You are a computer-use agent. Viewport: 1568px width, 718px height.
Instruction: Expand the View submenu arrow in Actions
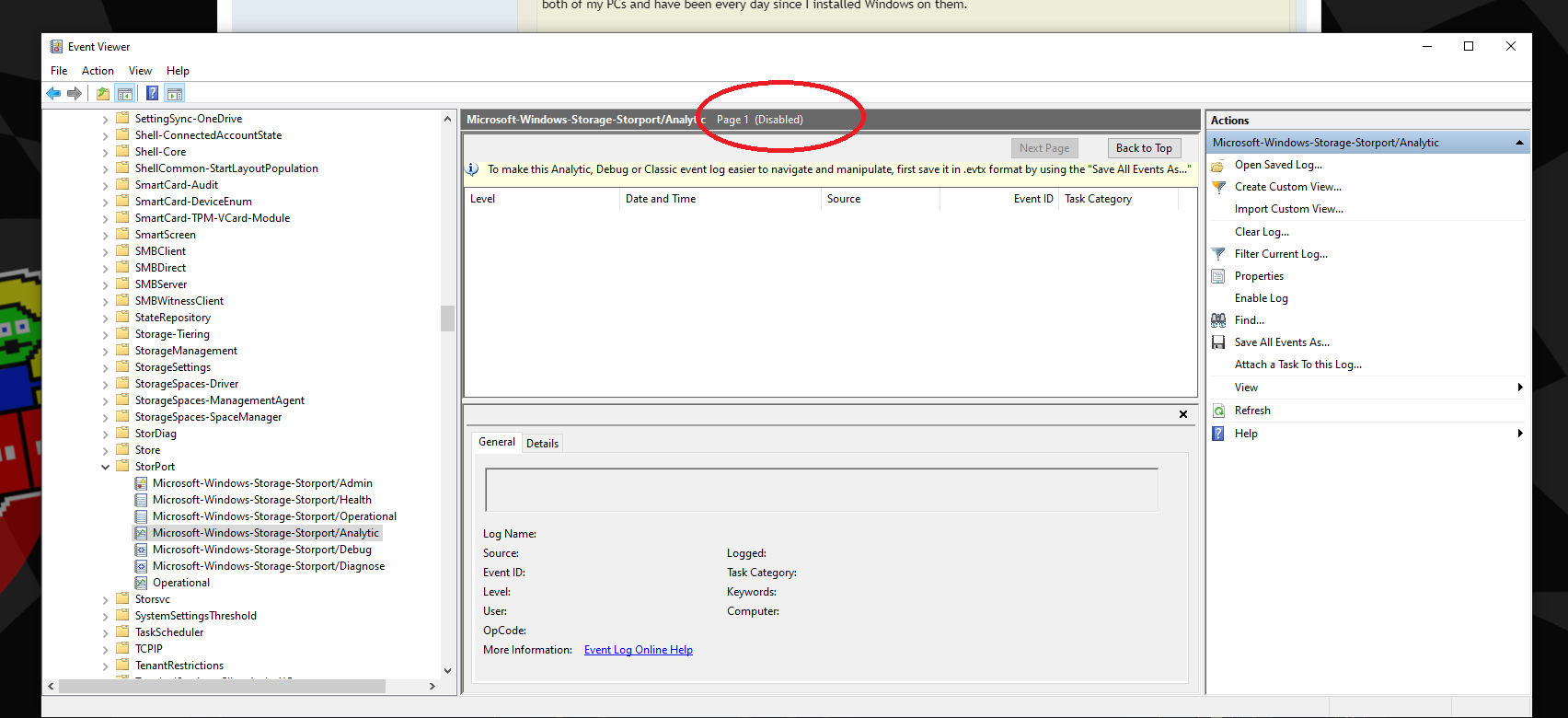1520,388
